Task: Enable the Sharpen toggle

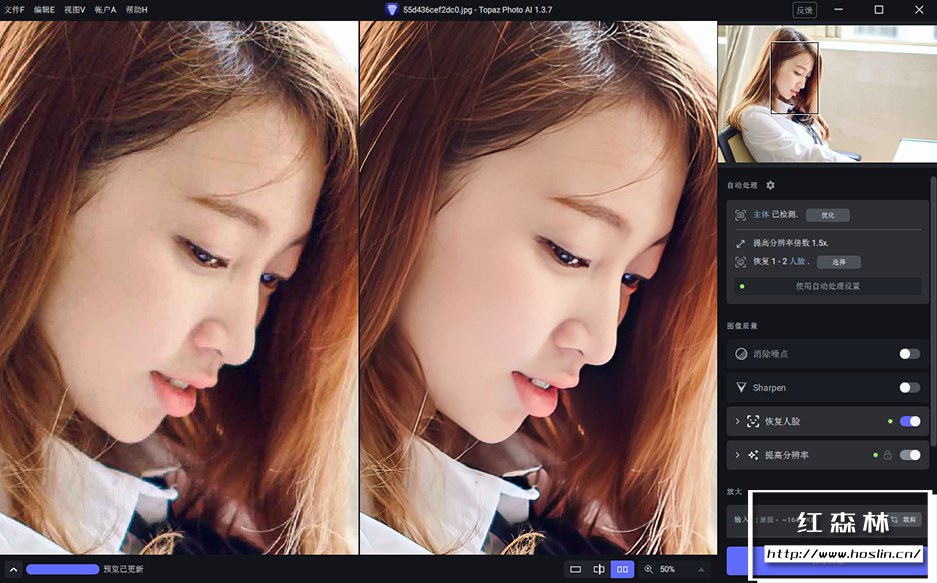Action: click(910, 388)
